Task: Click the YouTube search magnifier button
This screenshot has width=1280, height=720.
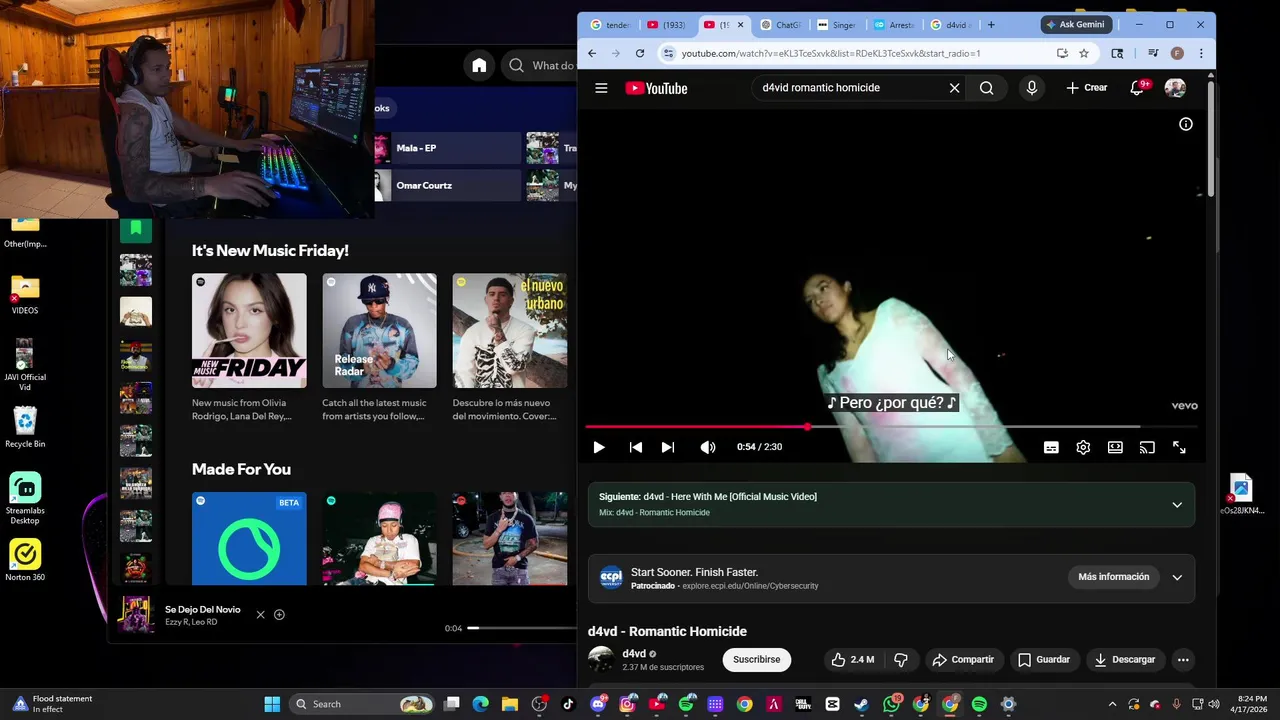Action: pos(986,88)
